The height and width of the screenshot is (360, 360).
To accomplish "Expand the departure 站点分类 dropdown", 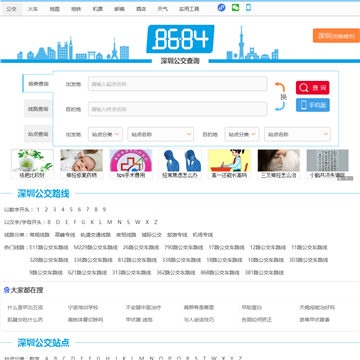I will pos(105,134).
